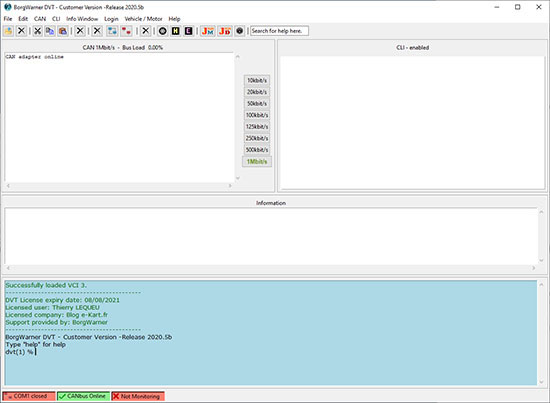
Task: Click the console scroll down arrow
Action: pos(541,382)
